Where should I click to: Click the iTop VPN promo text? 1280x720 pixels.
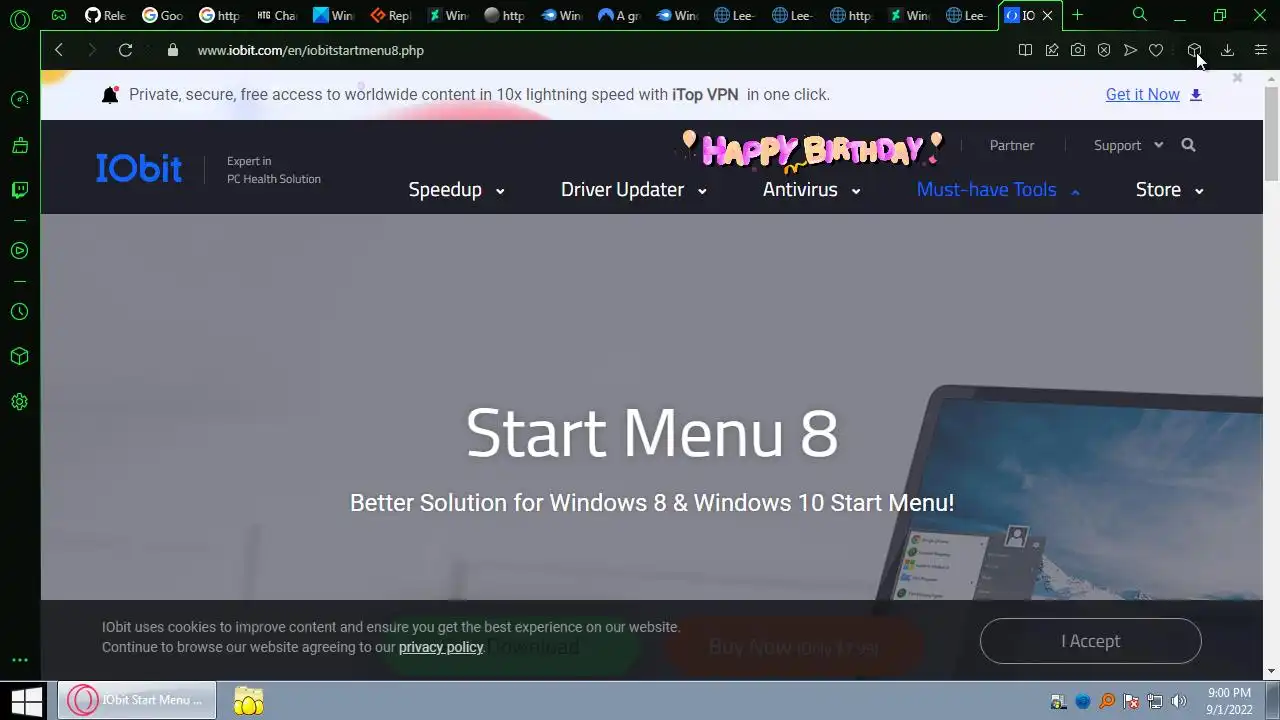point(479,94)
